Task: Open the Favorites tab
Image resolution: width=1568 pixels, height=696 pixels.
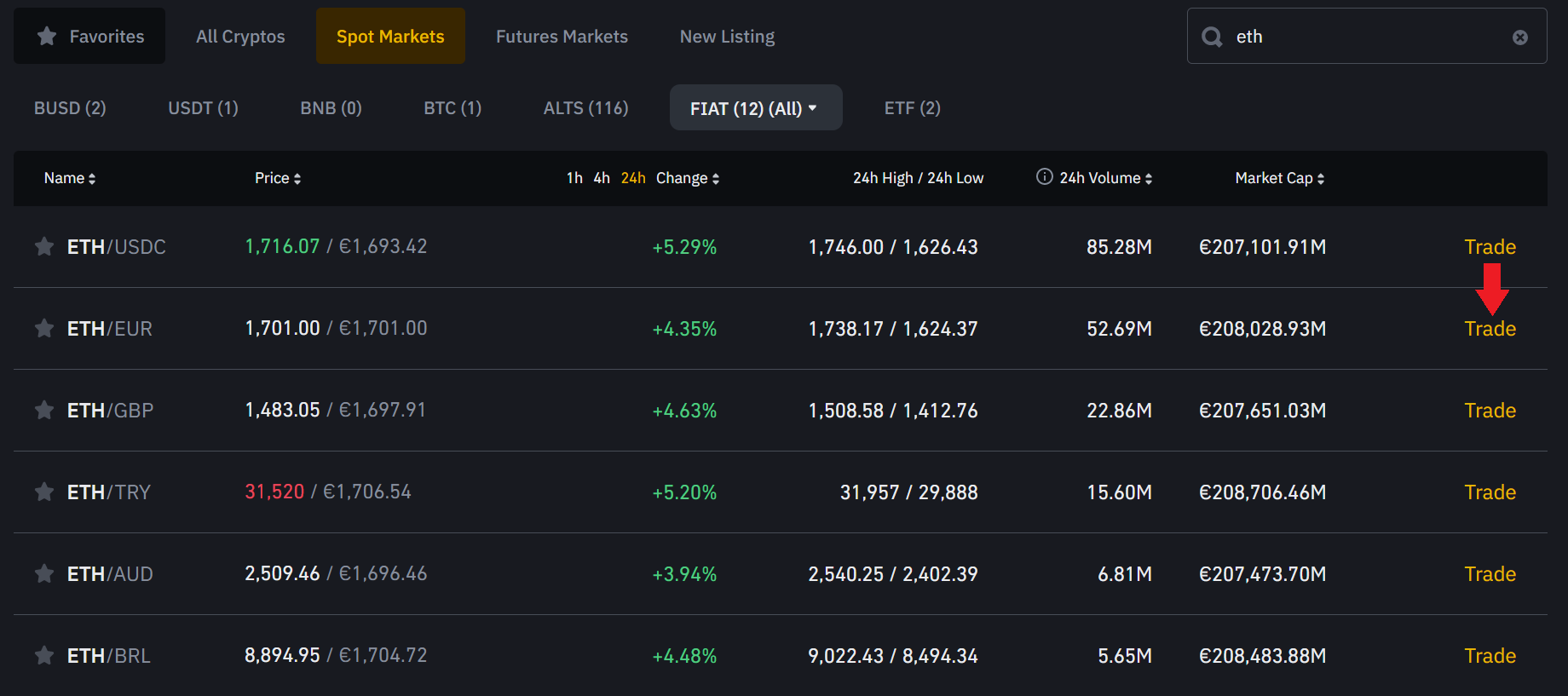Action: coord(89,37)
